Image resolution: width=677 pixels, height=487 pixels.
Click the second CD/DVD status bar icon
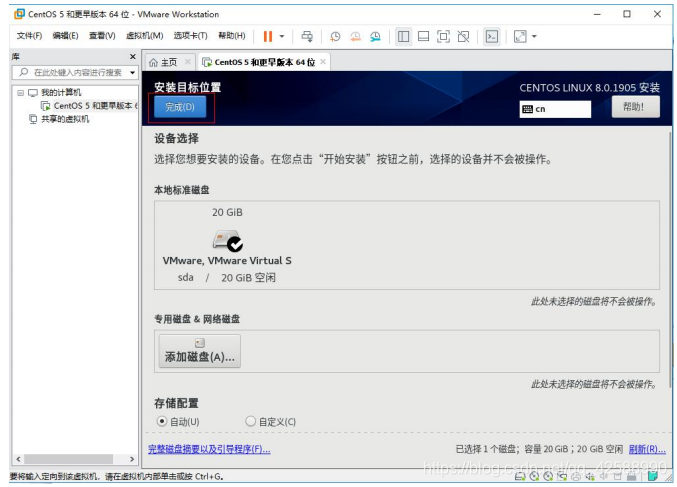pyautogui.click(x=548, y=476)
